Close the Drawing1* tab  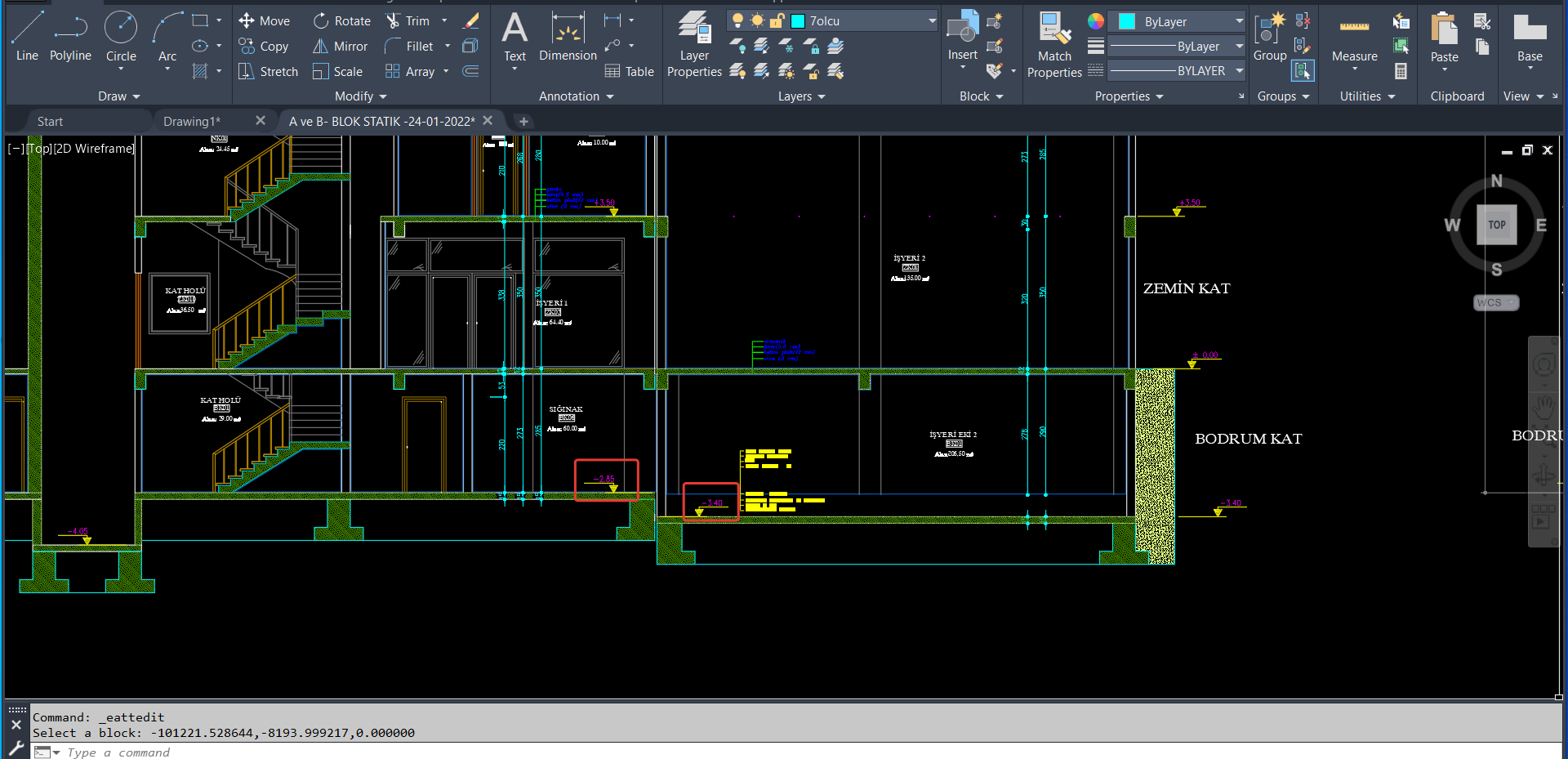click(260, 120)
